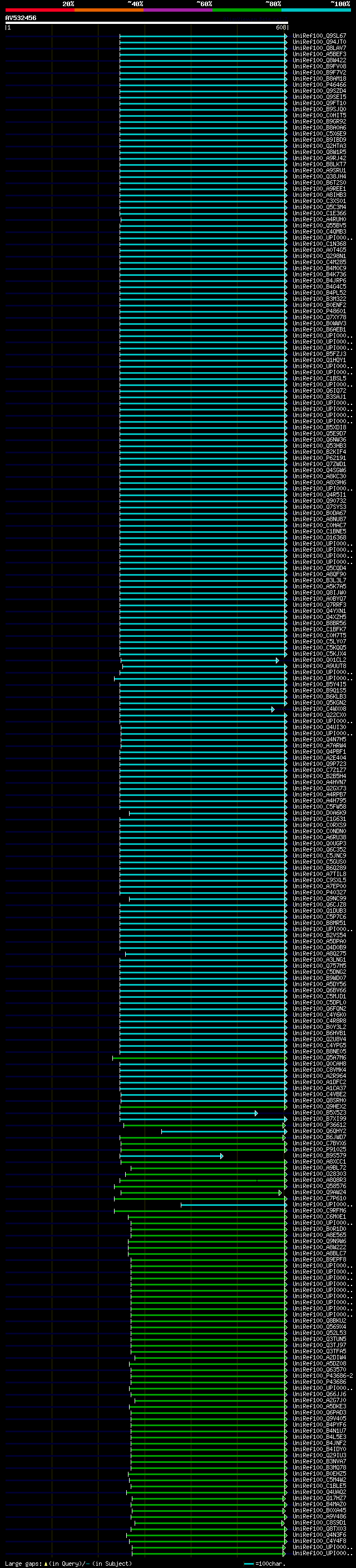Select the label UniRef100_Q8BKU2
This screenshot has width=356, height=1568.
(x=319, y=1321)
